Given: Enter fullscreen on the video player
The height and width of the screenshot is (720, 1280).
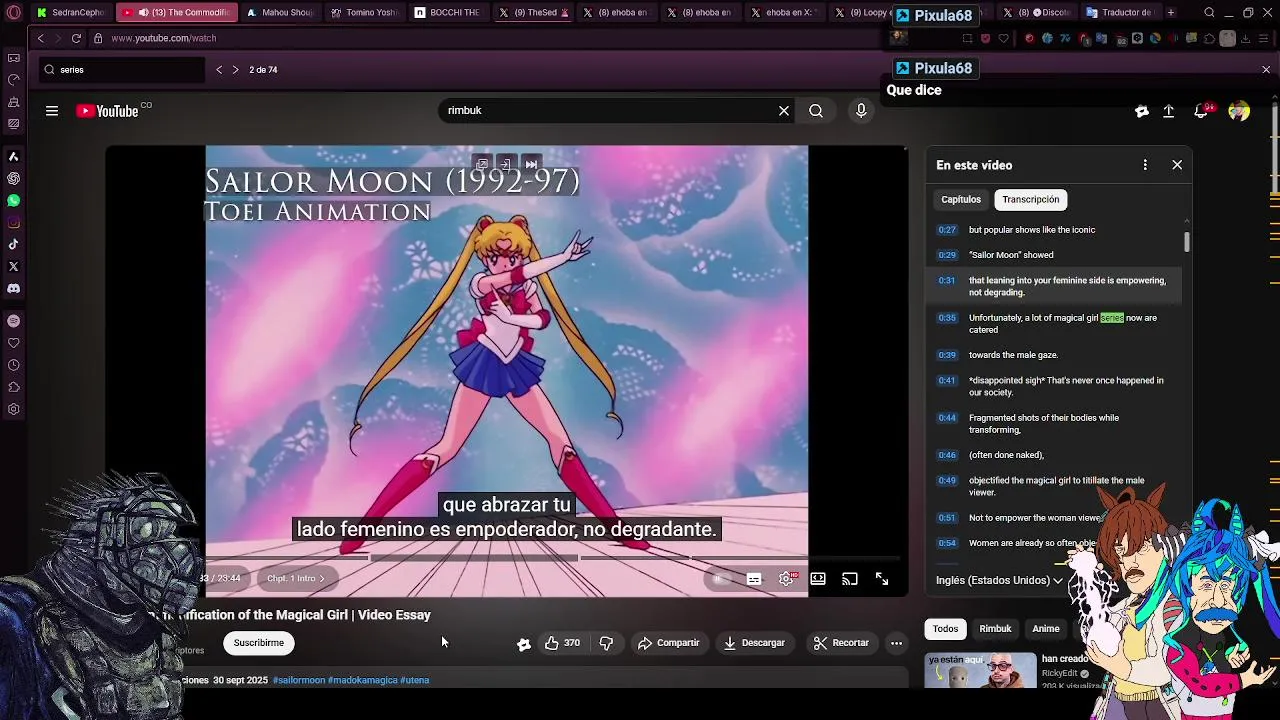Looking at the screenshot, I should 882,579.
